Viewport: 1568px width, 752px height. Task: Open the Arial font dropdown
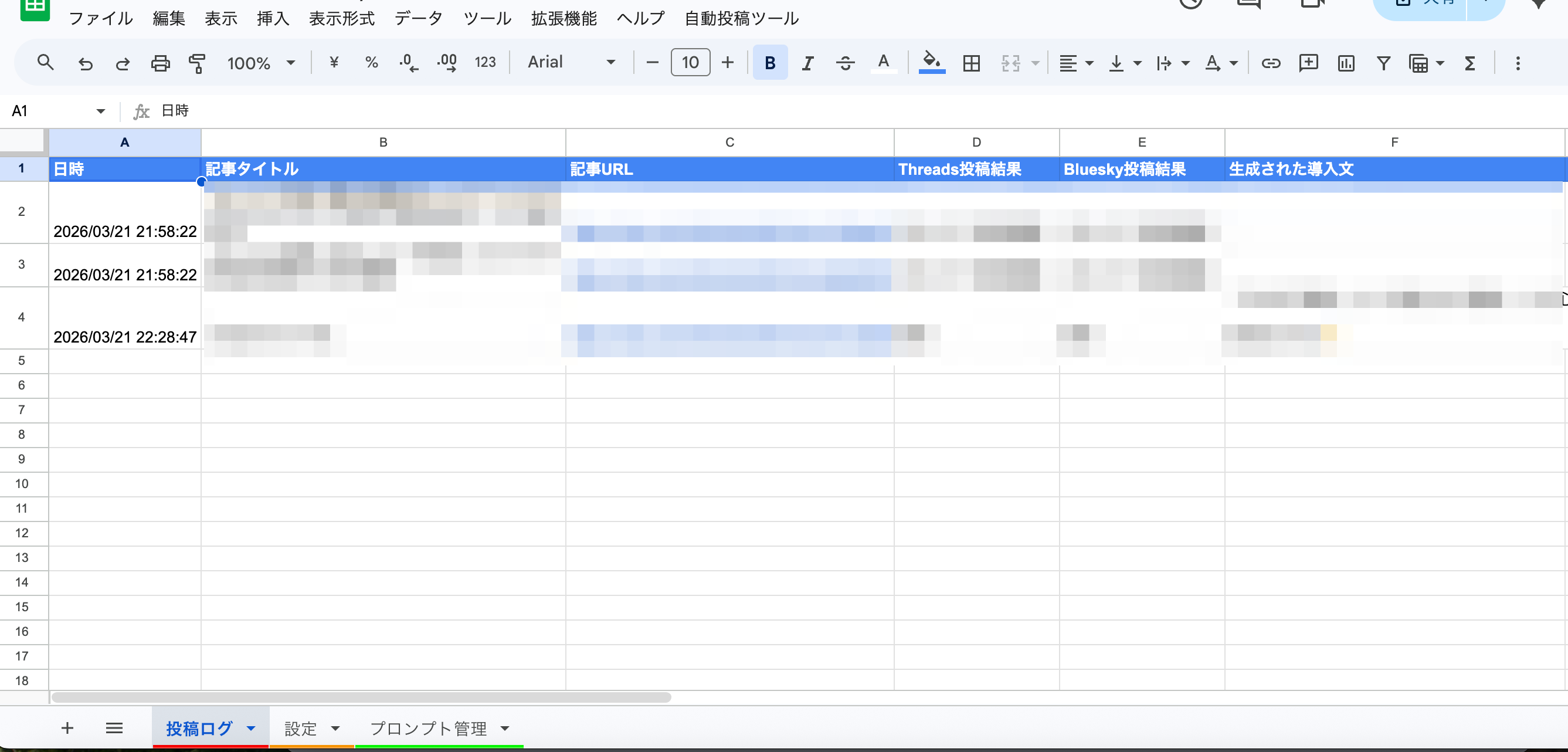[x=571, y=63]
